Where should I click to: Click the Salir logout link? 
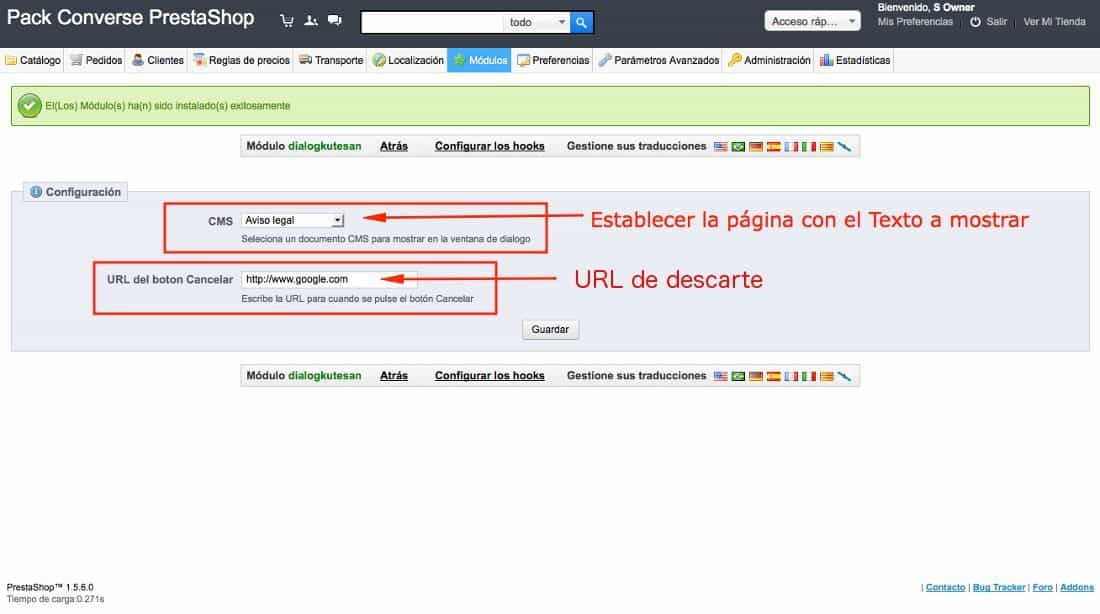click(996, 22)
